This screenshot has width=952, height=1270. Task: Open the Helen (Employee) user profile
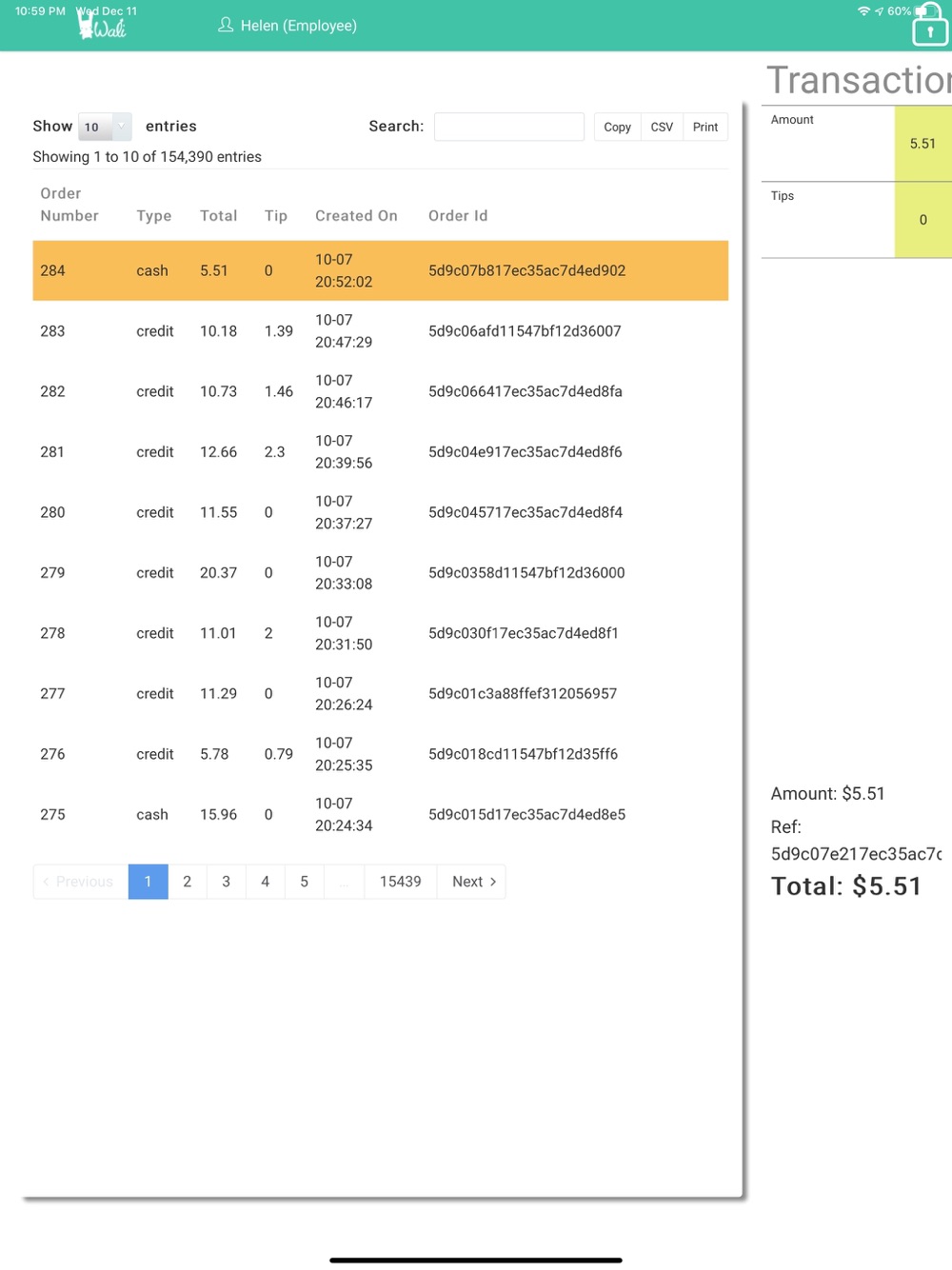[x=288, y=26]
